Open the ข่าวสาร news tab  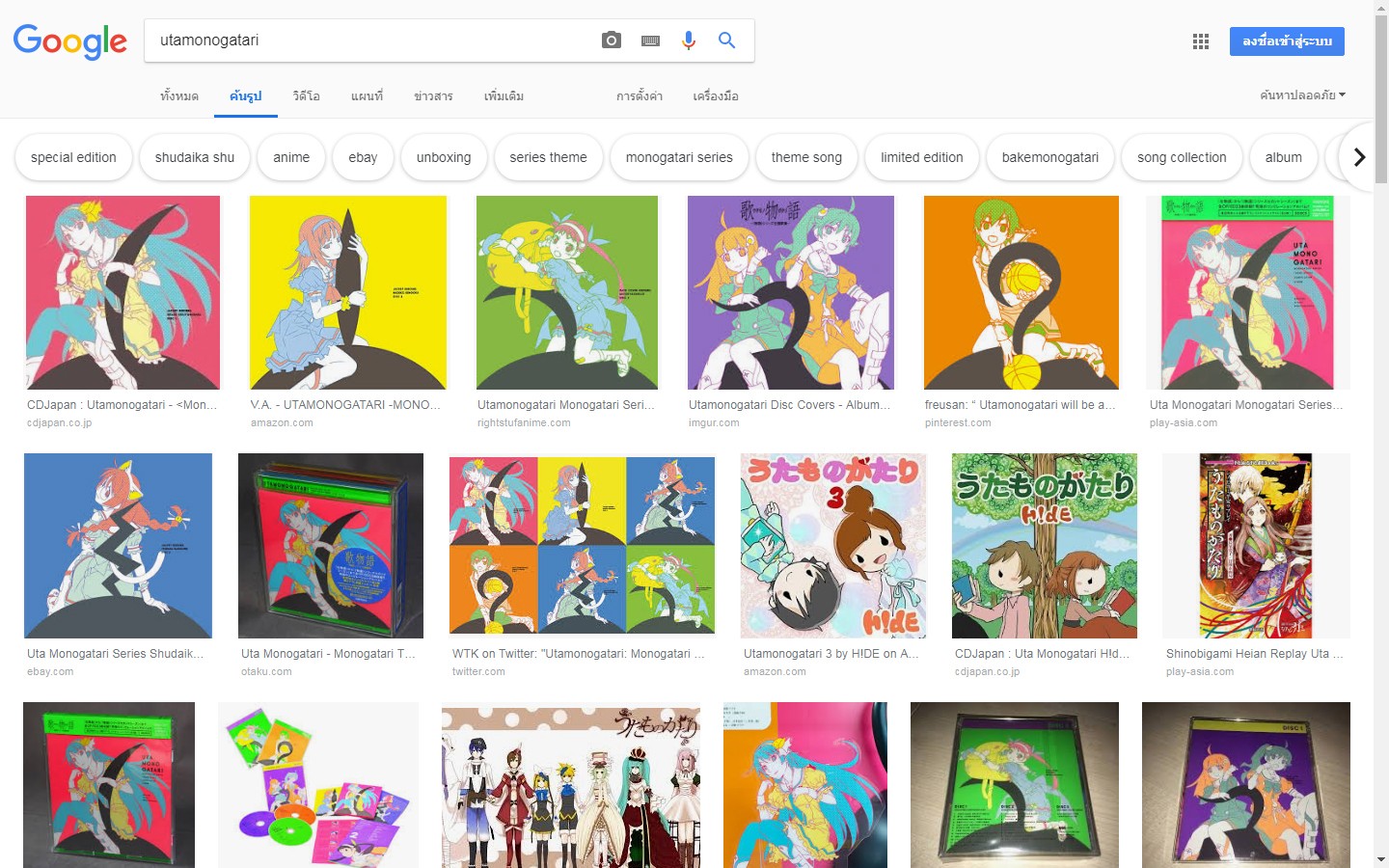tap(433, 96)
